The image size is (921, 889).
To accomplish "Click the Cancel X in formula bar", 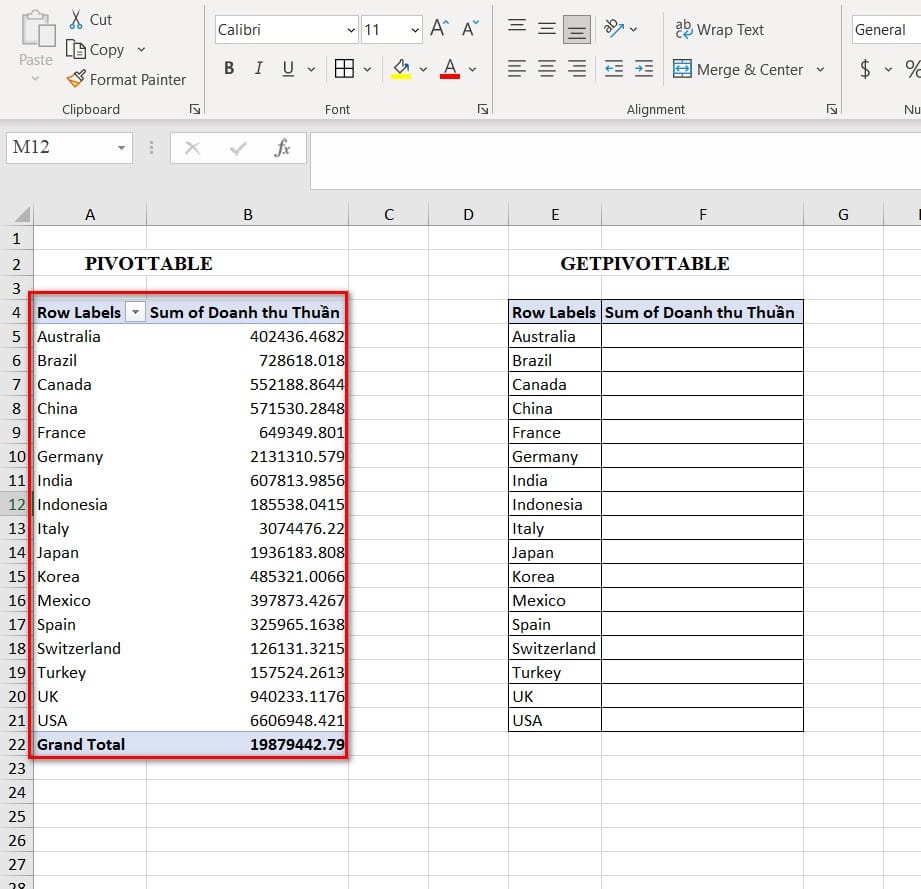I will pyautogui.click(x=193, y=147).
